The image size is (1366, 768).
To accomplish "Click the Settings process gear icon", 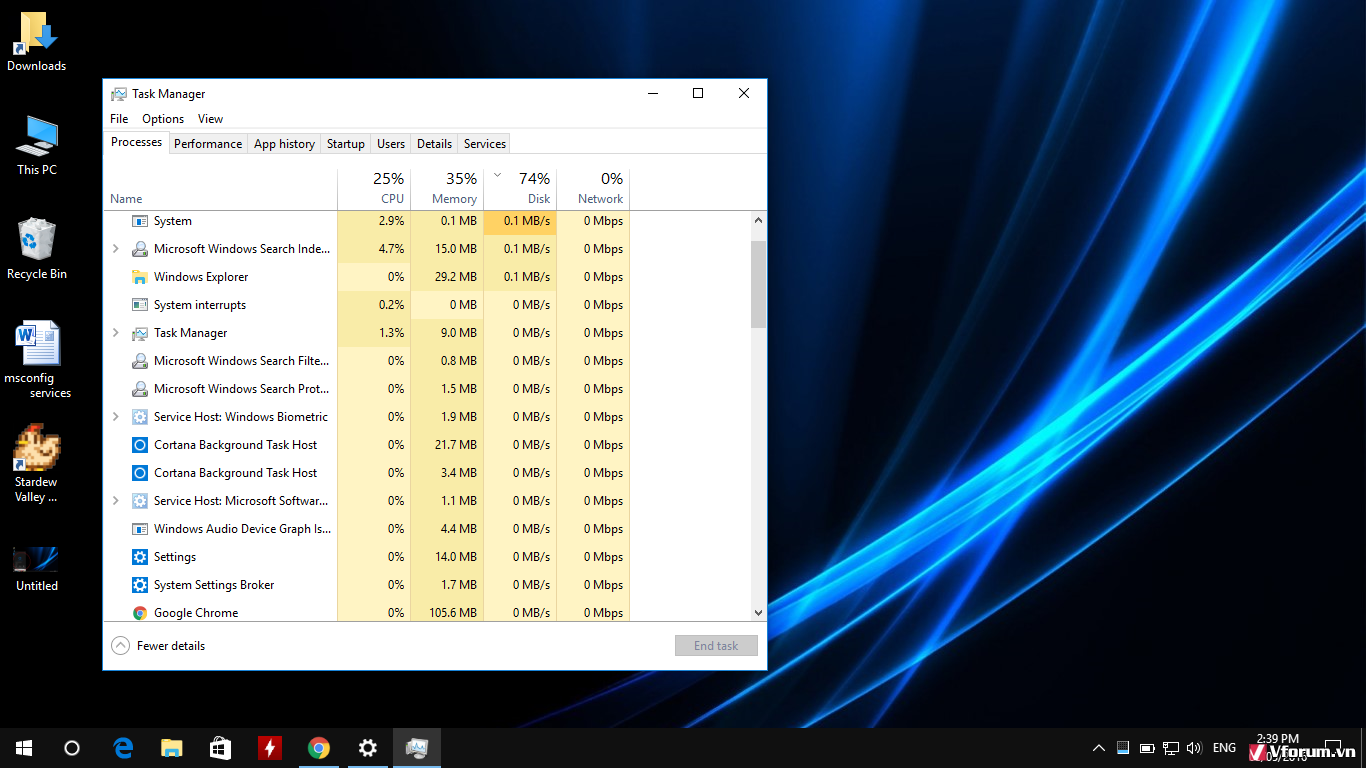I will (x=140, y=557).
